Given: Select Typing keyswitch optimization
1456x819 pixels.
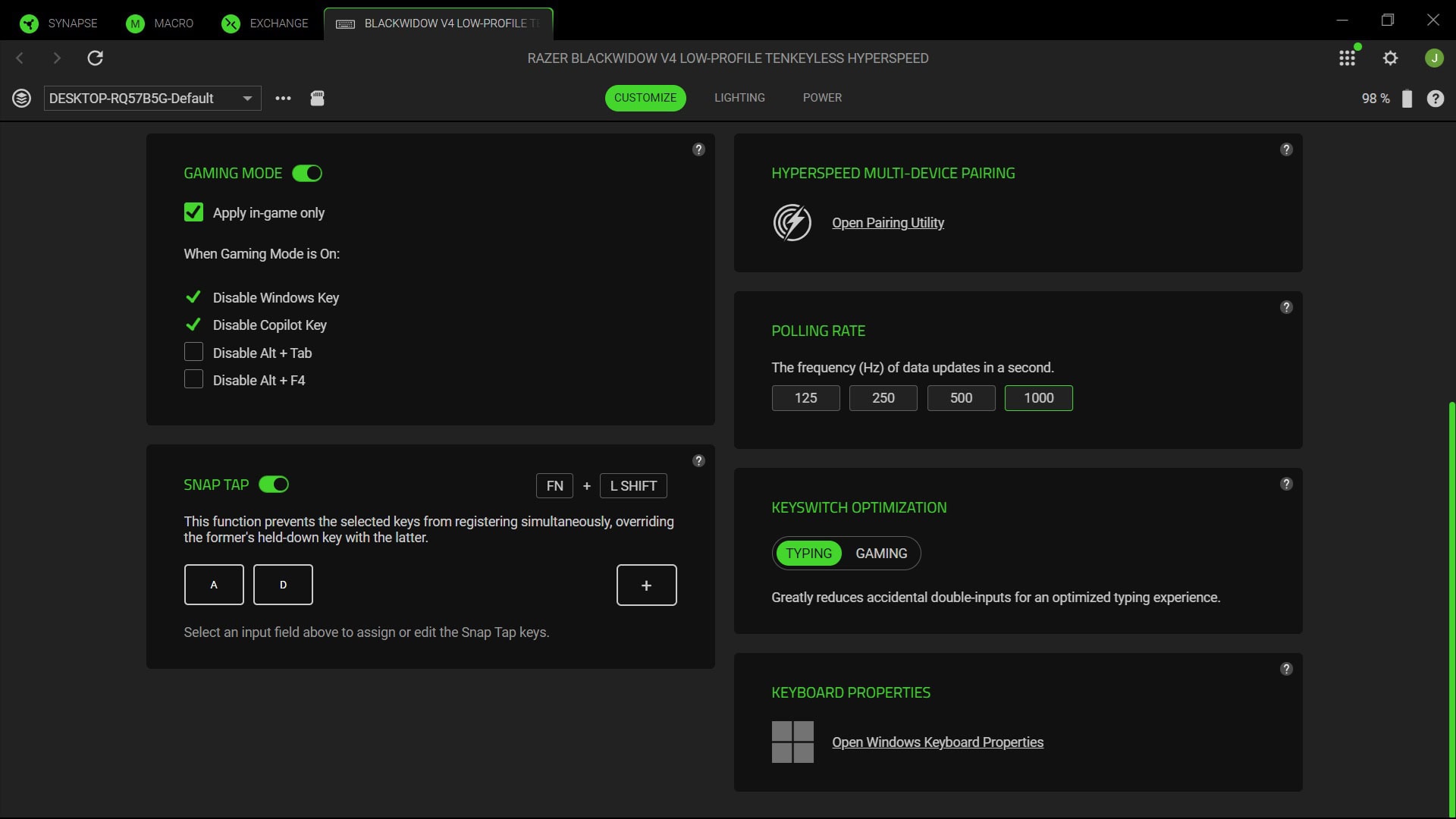Looking at the screenshot, I should 809,554.
